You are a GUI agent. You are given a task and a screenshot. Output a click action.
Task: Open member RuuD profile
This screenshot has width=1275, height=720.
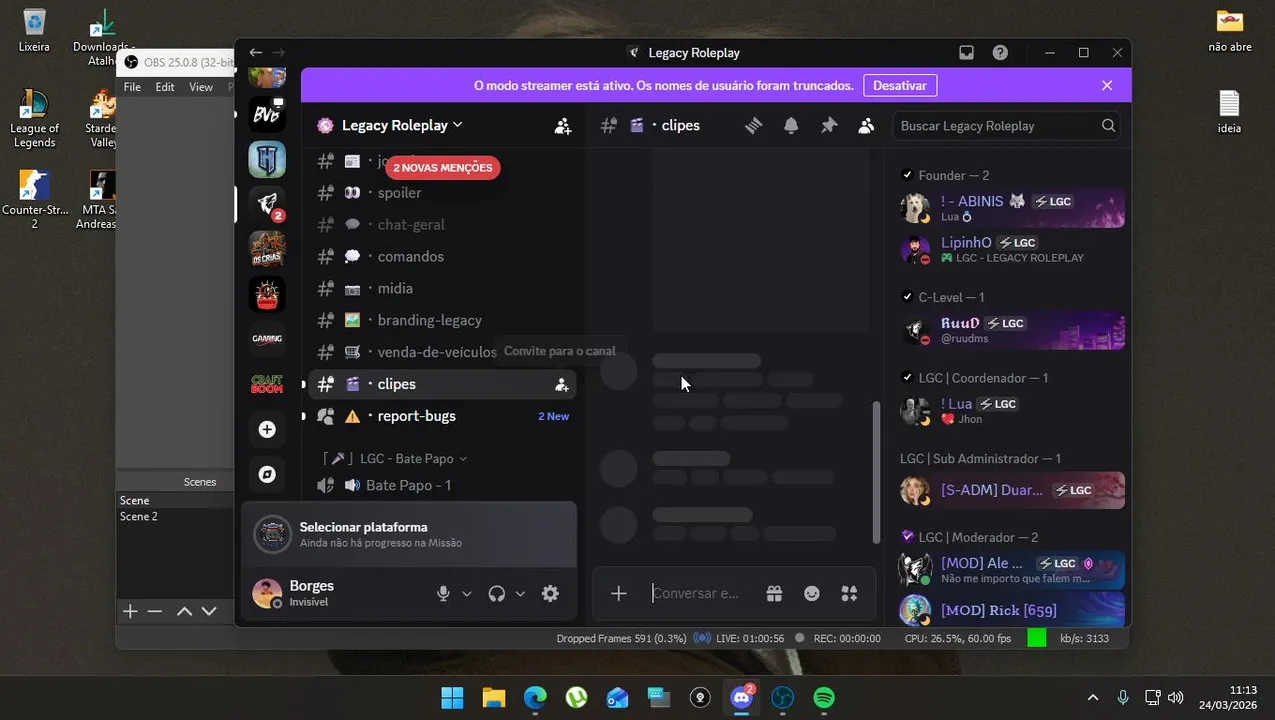coord(1011,331)
